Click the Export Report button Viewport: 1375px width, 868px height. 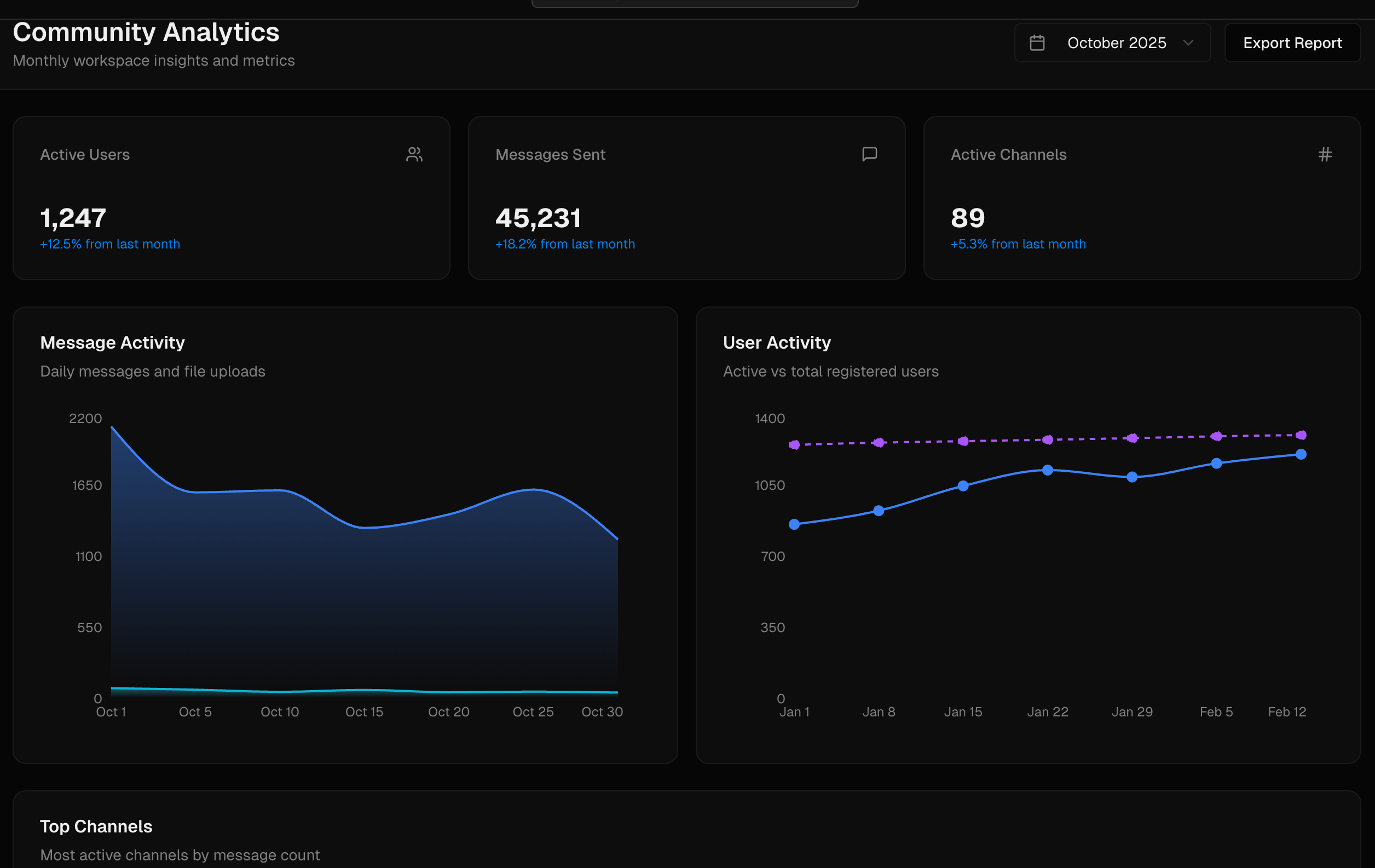point(1292,43)
